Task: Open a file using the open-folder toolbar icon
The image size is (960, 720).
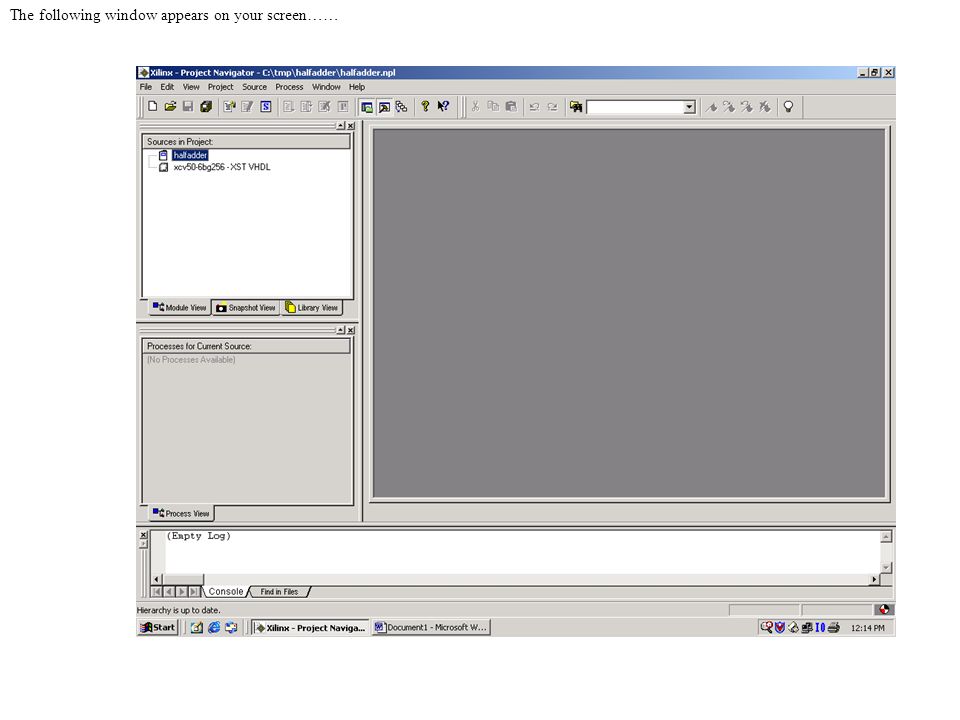Action: point(170,107)
